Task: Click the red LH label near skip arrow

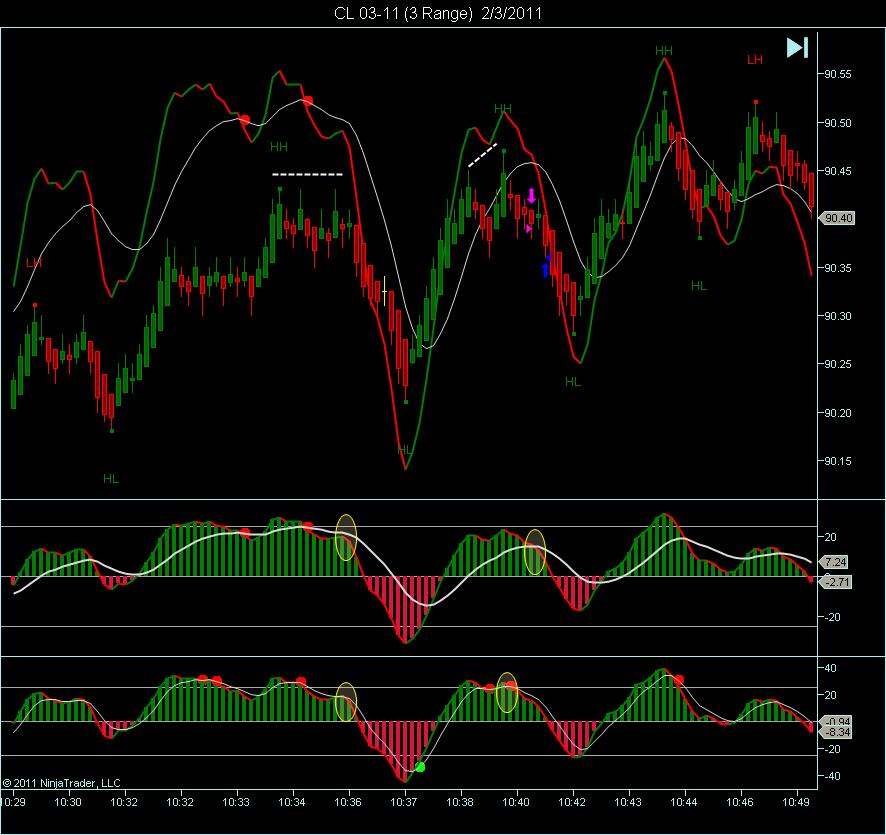Action: click(755, 59)
